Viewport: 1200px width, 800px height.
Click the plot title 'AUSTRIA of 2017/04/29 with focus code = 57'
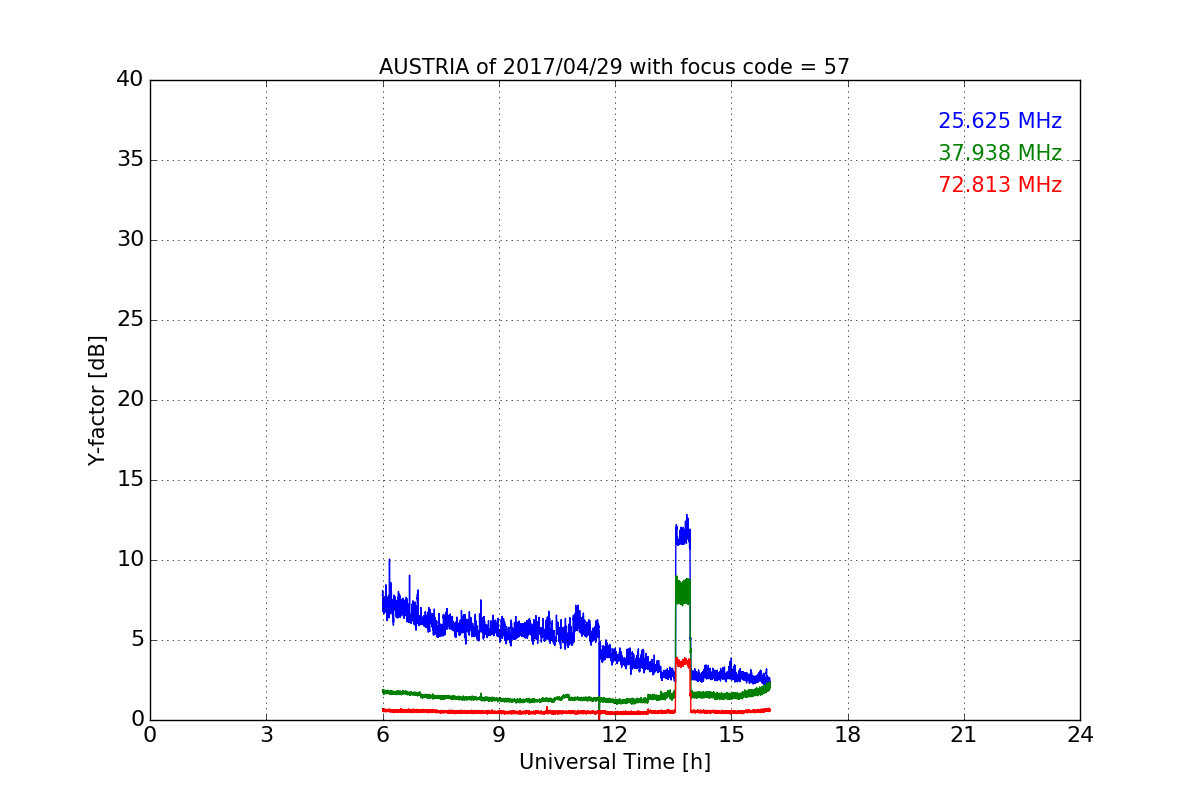point(614,67)
